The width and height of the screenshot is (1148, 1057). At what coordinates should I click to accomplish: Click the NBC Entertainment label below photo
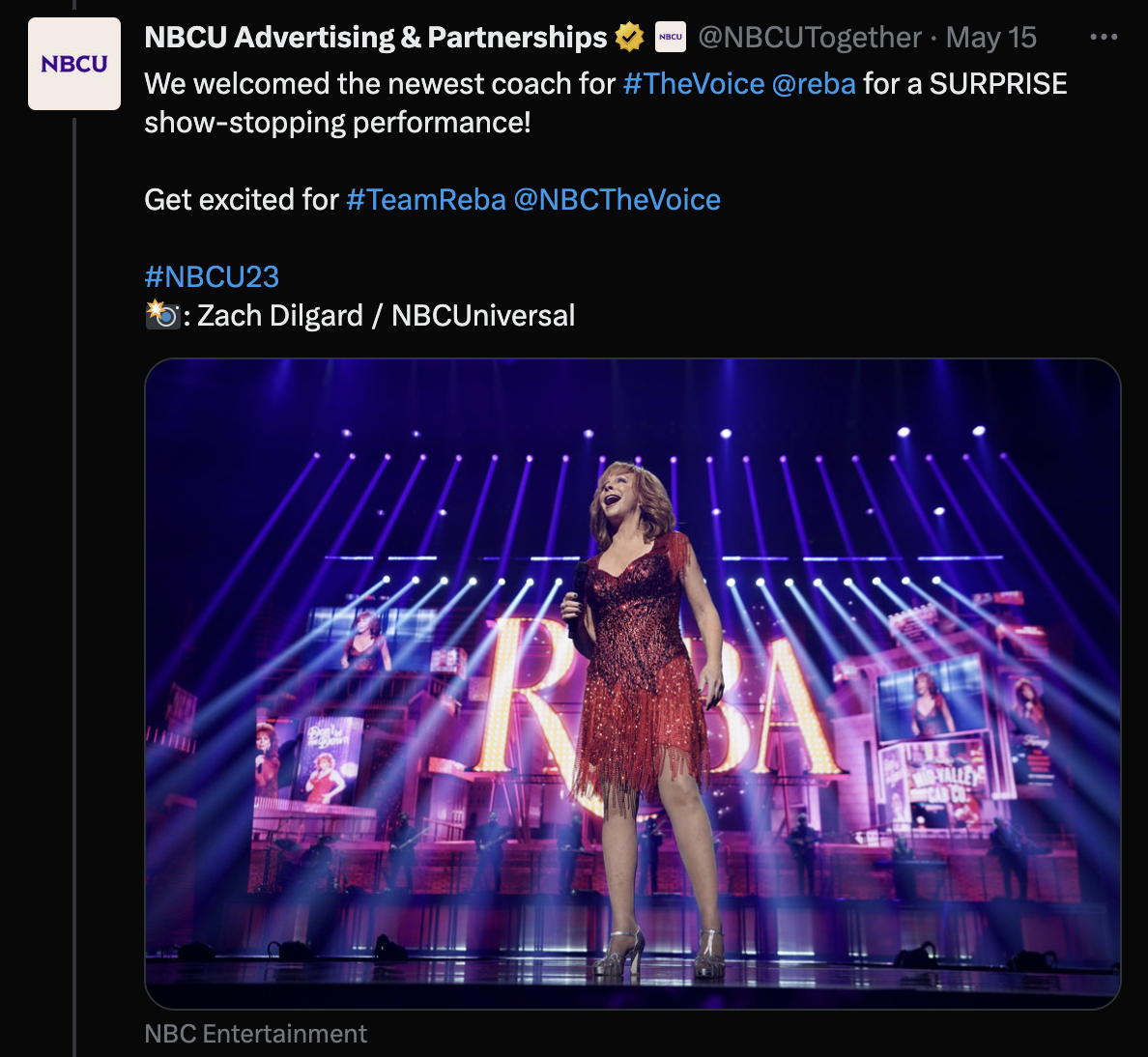click(255, 1034)
